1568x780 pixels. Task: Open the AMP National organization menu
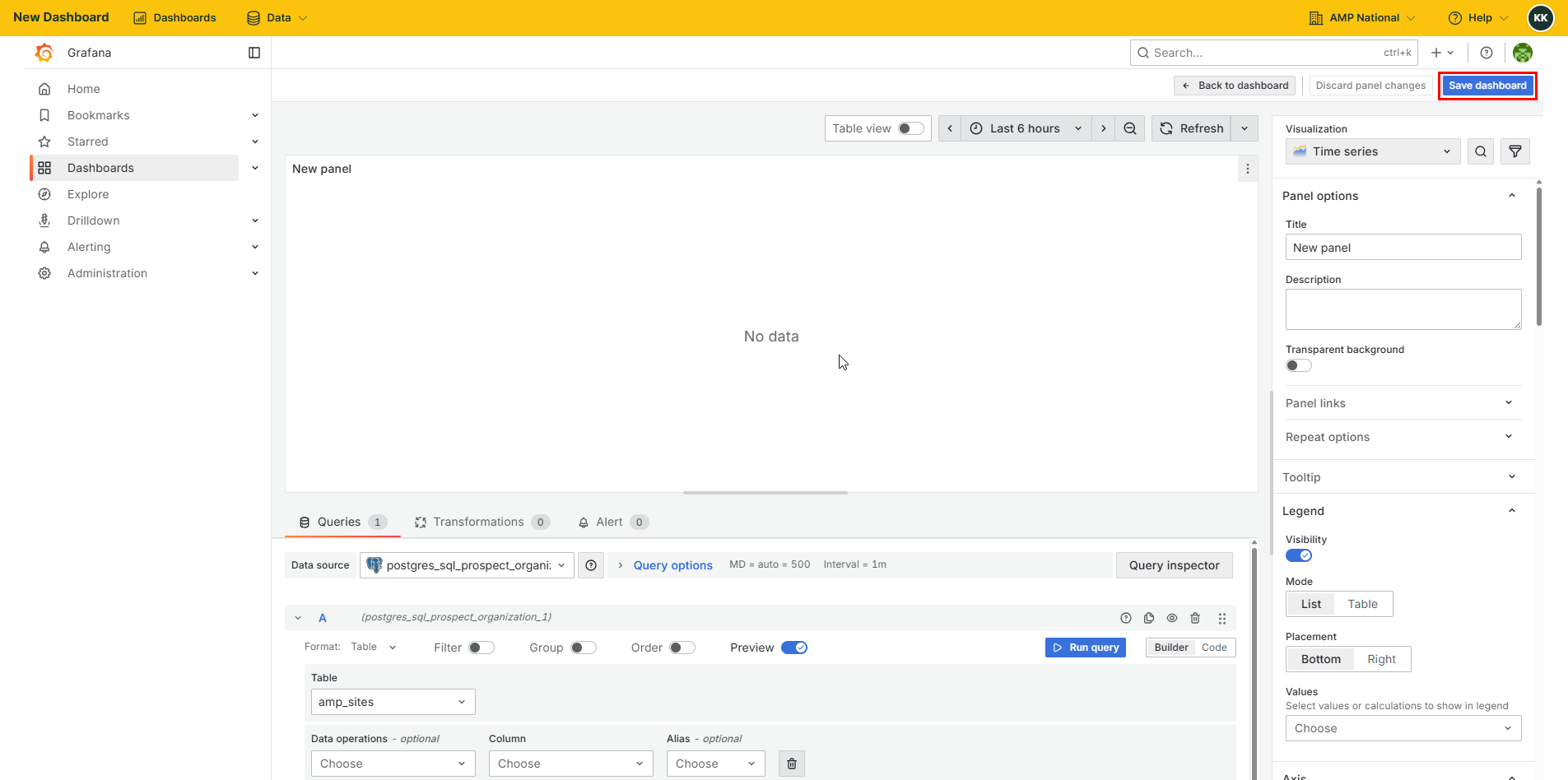pyautogui.click(x=1362, y=17)
